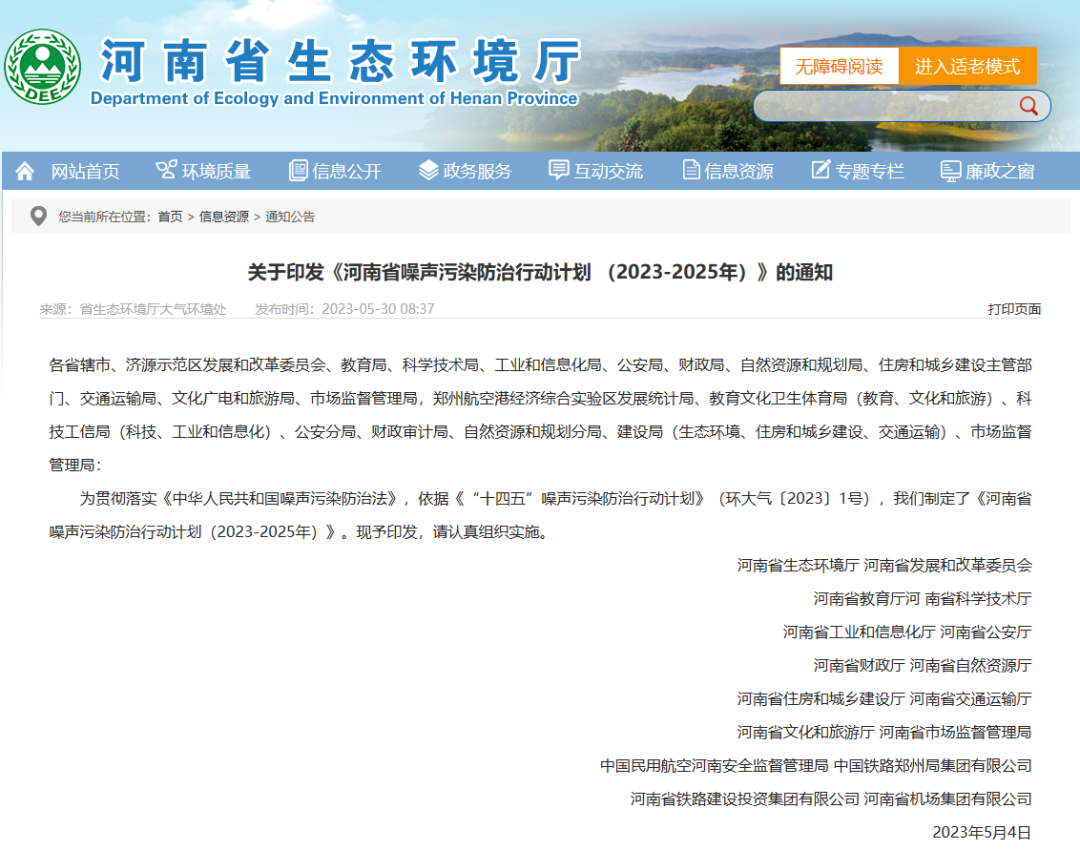Click the signature line 河南省文化和旅游厅 河南省市场监督管理局
The height and width of the screenshot is (850, 1080).
point(884,732)
